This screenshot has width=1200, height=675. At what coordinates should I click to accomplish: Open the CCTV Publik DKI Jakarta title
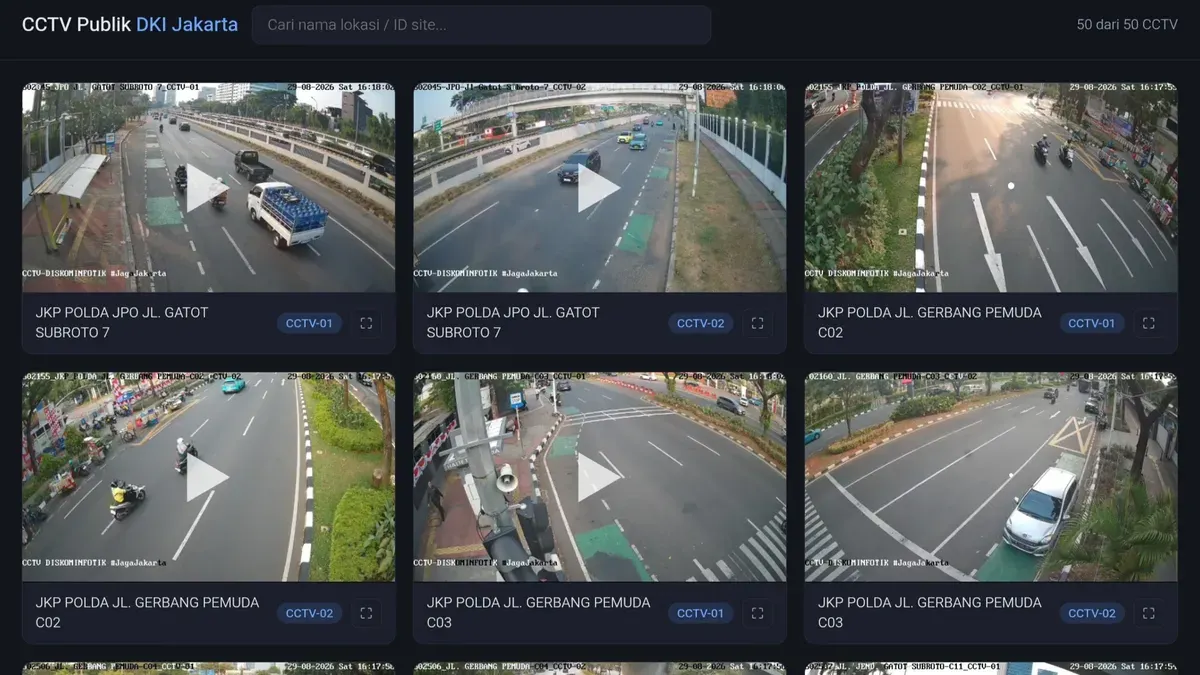[x=130, y=25]
